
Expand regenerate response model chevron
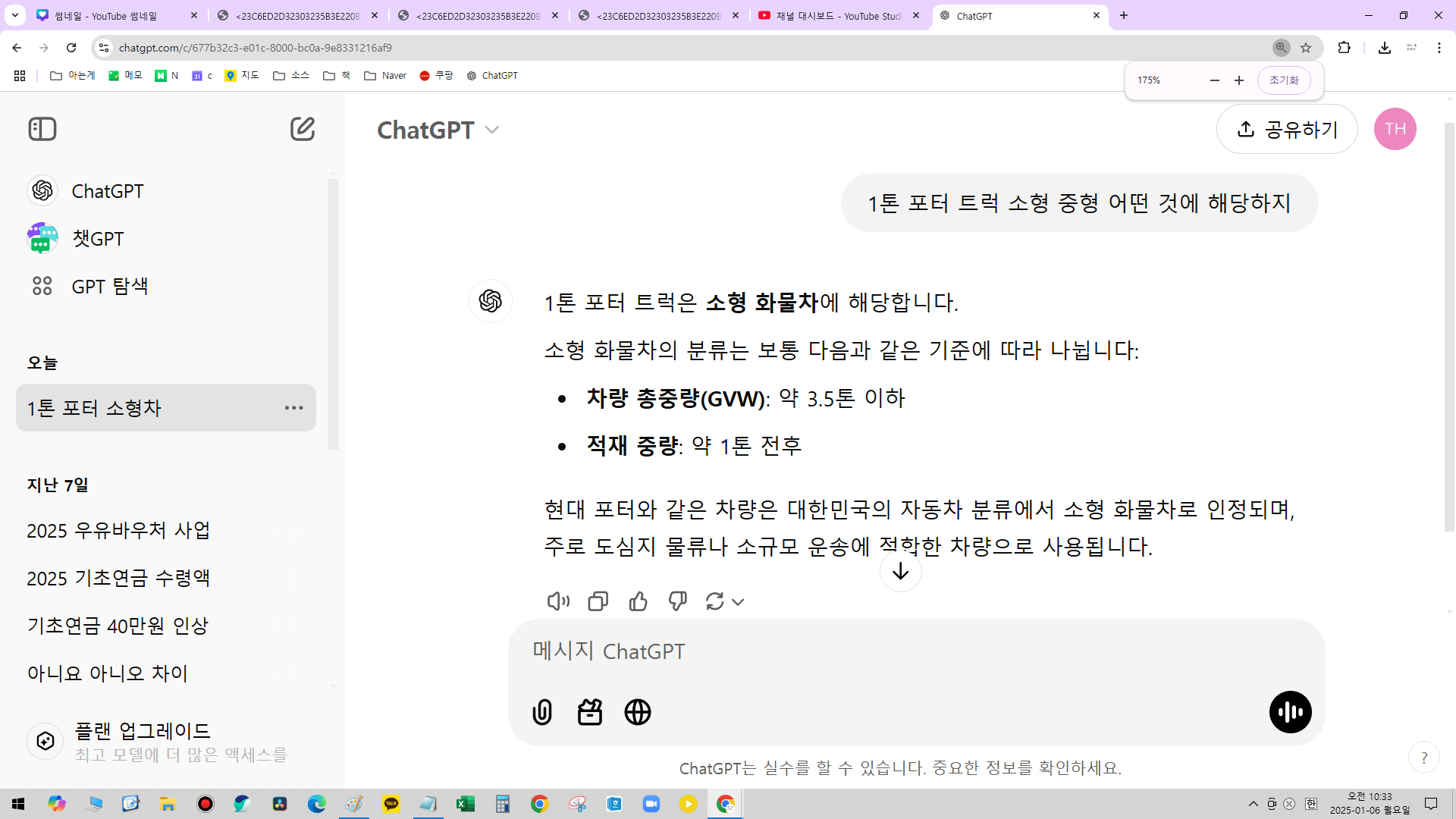click(738, 601)
